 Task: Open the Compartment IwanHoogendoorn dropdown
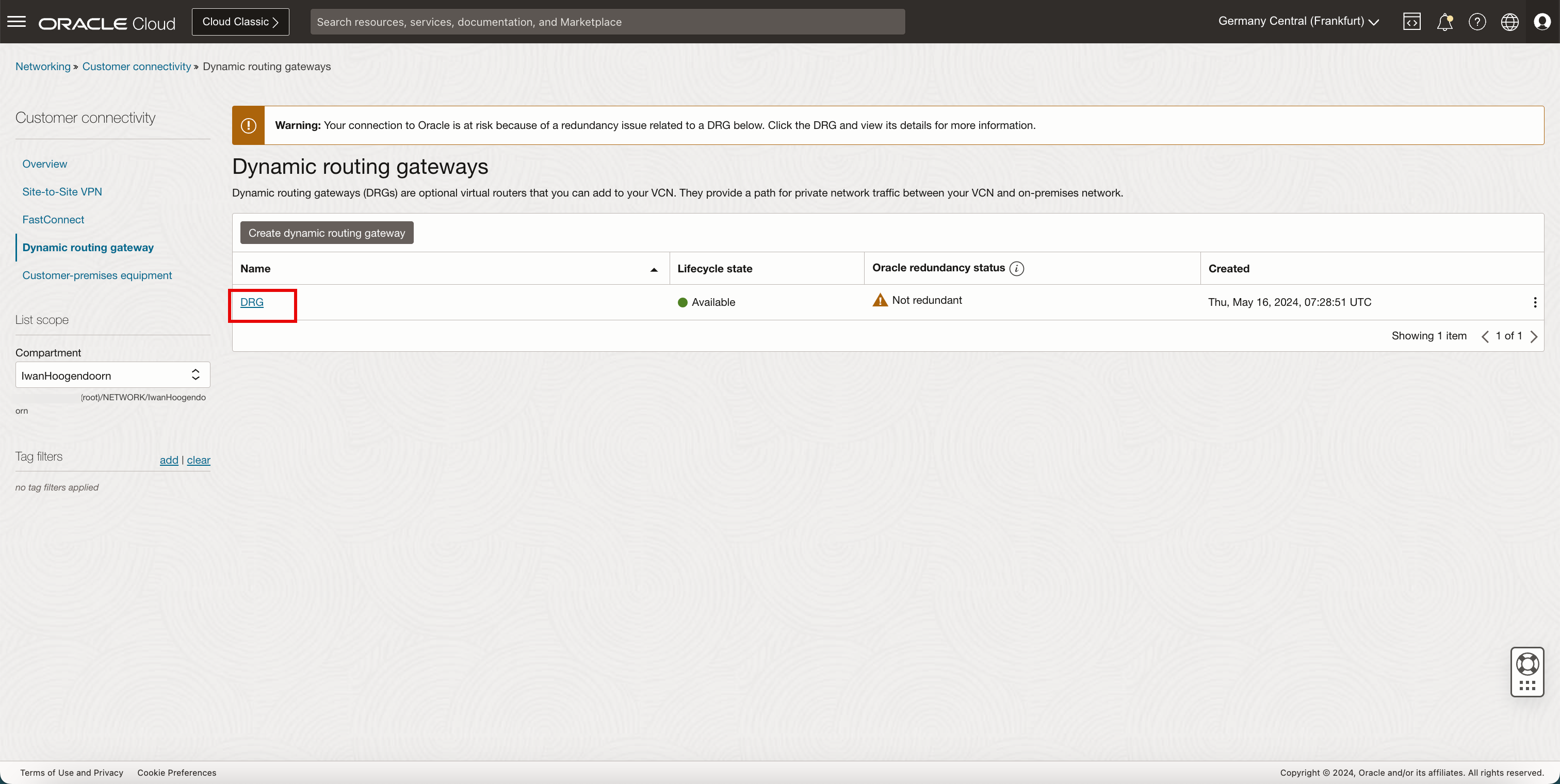point(112,375)
